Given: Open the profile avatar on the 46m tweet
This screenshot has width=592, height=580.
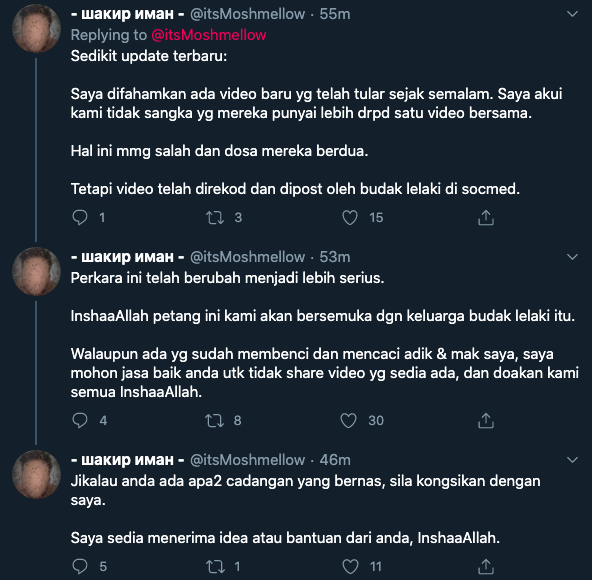Looking at the screenshot, I should [36, 474].
